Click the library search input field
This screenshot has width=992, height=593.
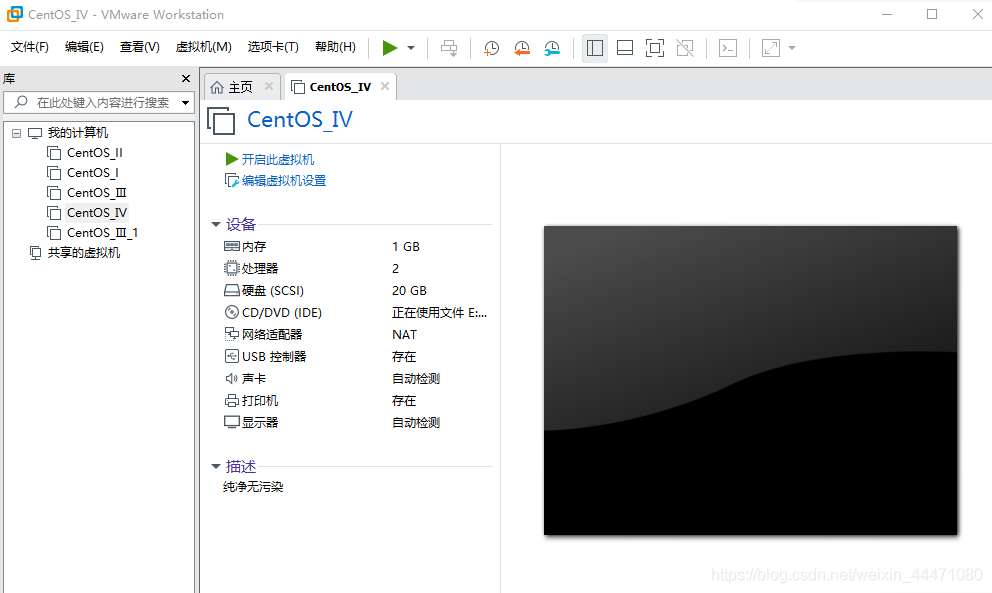click(x=98, y=103)
